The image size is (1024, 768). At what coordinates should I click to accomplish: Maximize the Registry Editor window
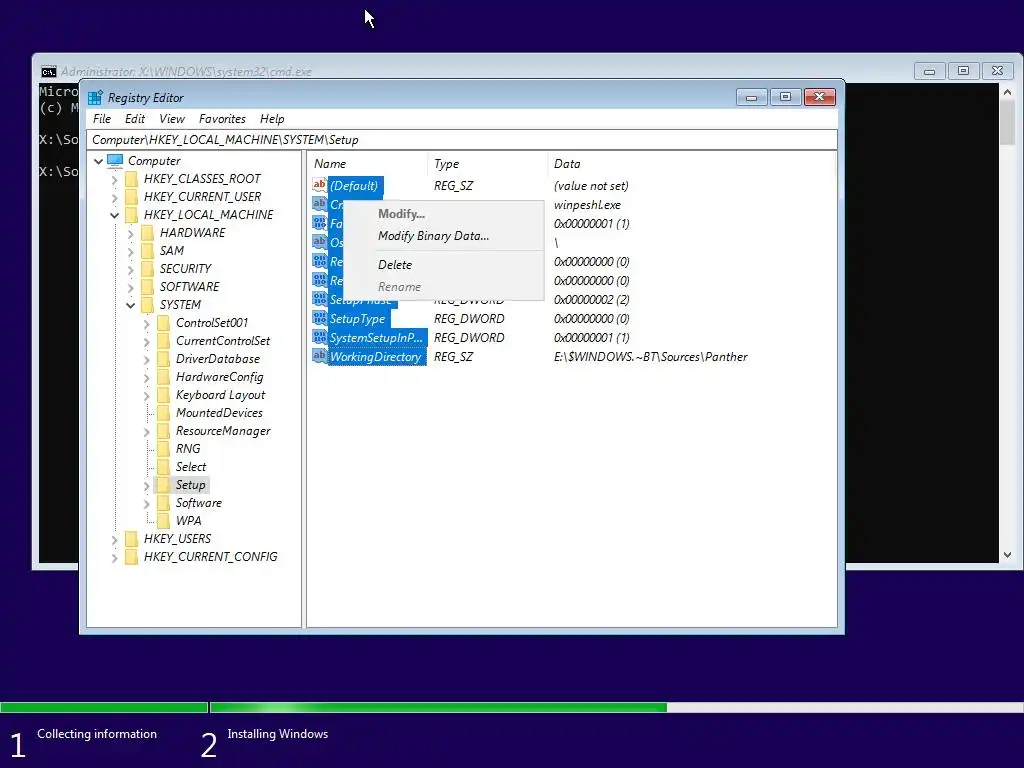coord(785,97)
